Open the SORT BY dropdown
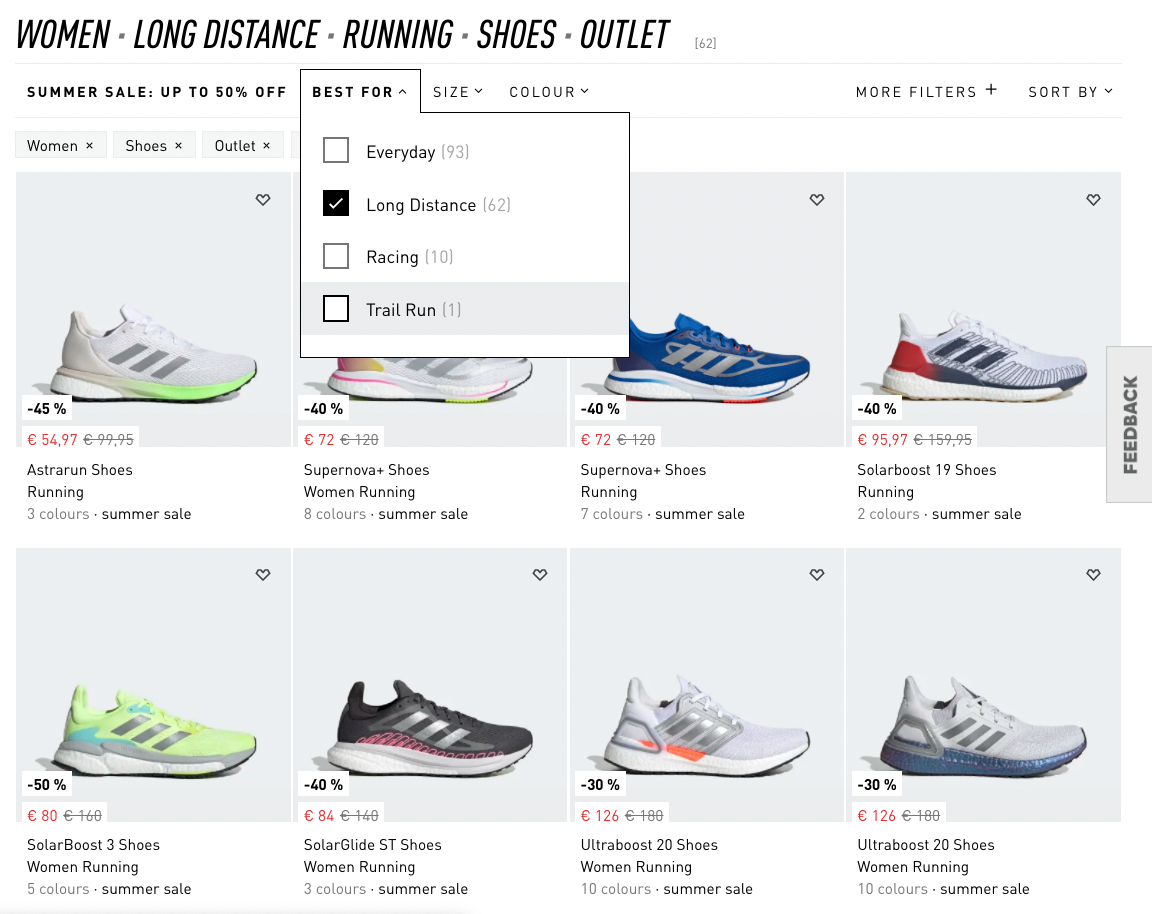This screenshot has height=914, width=1152. pyautogui.click(x=1069, y=91)
